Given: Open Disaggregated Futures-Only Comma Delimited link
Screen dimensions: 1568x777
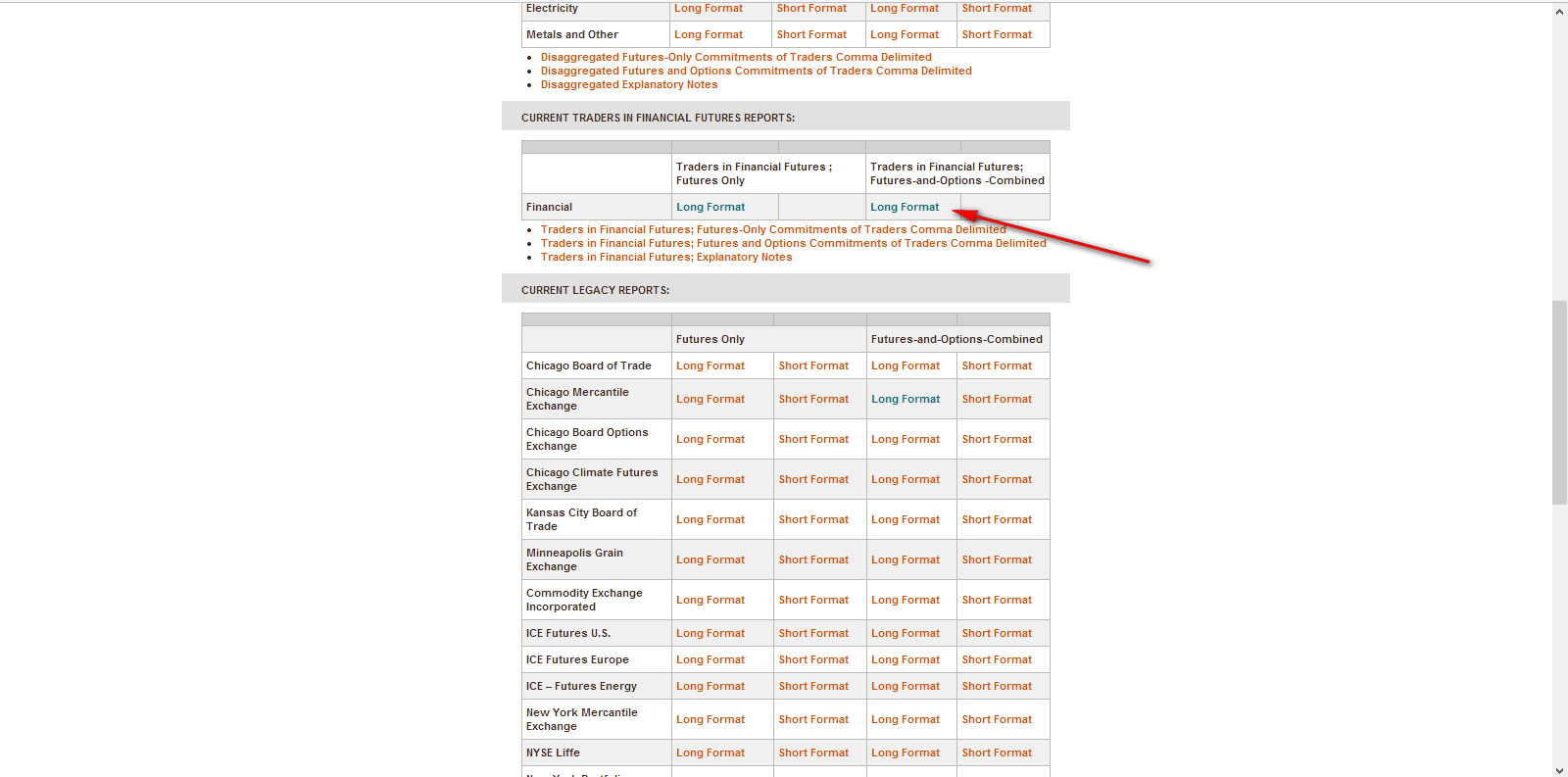Looking at the screenshot, I should point(736,57).
